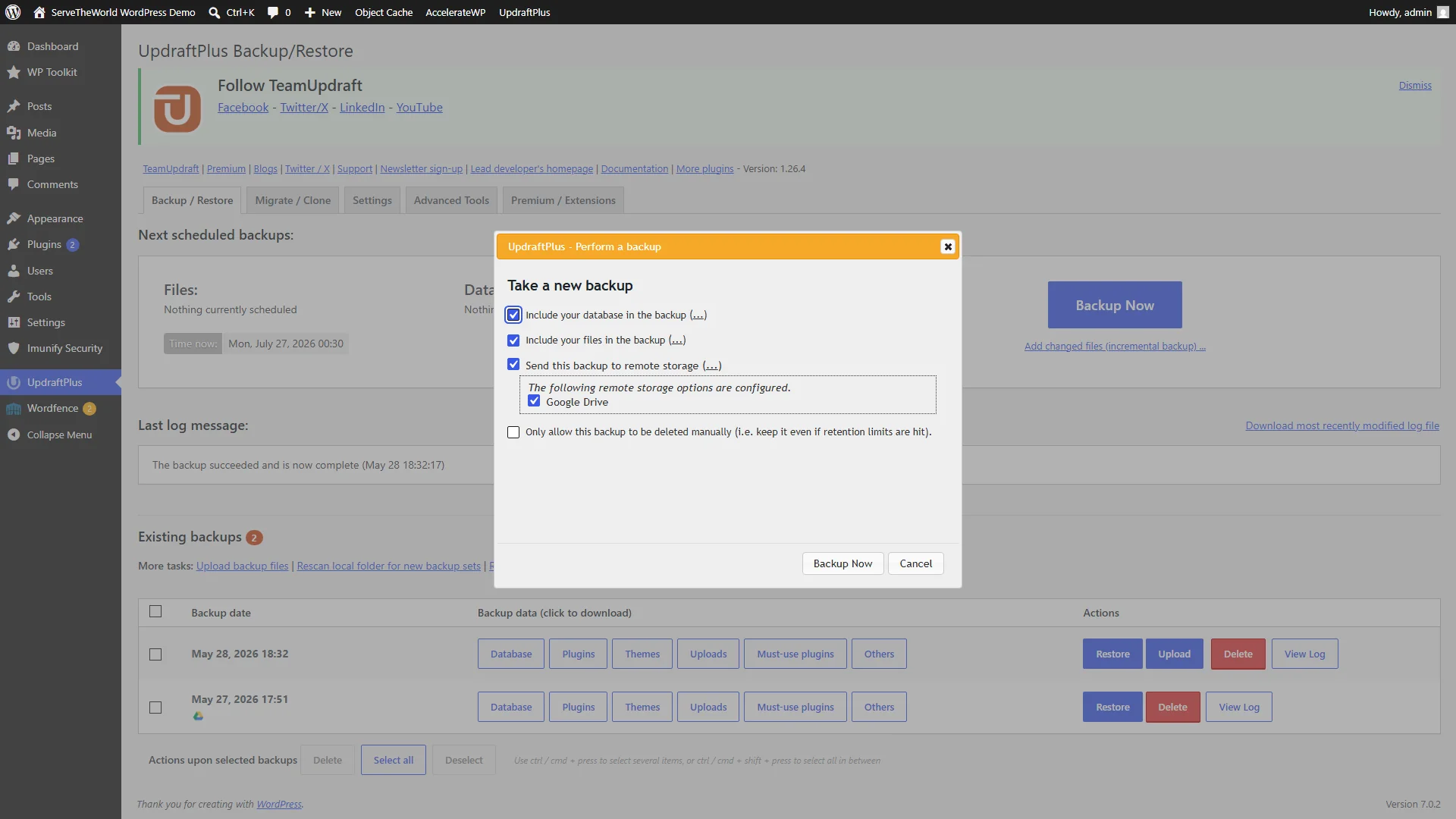Open Media library icon

[14, 133]
